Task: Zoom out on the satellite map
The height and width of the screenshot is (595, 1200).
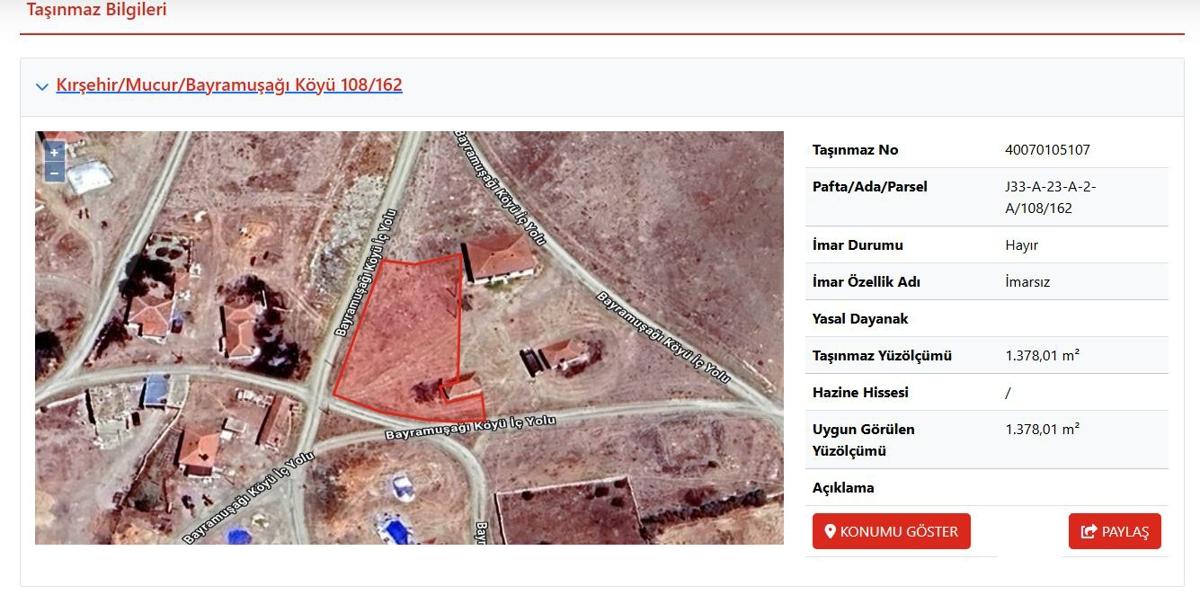Action: coord(54,173)
